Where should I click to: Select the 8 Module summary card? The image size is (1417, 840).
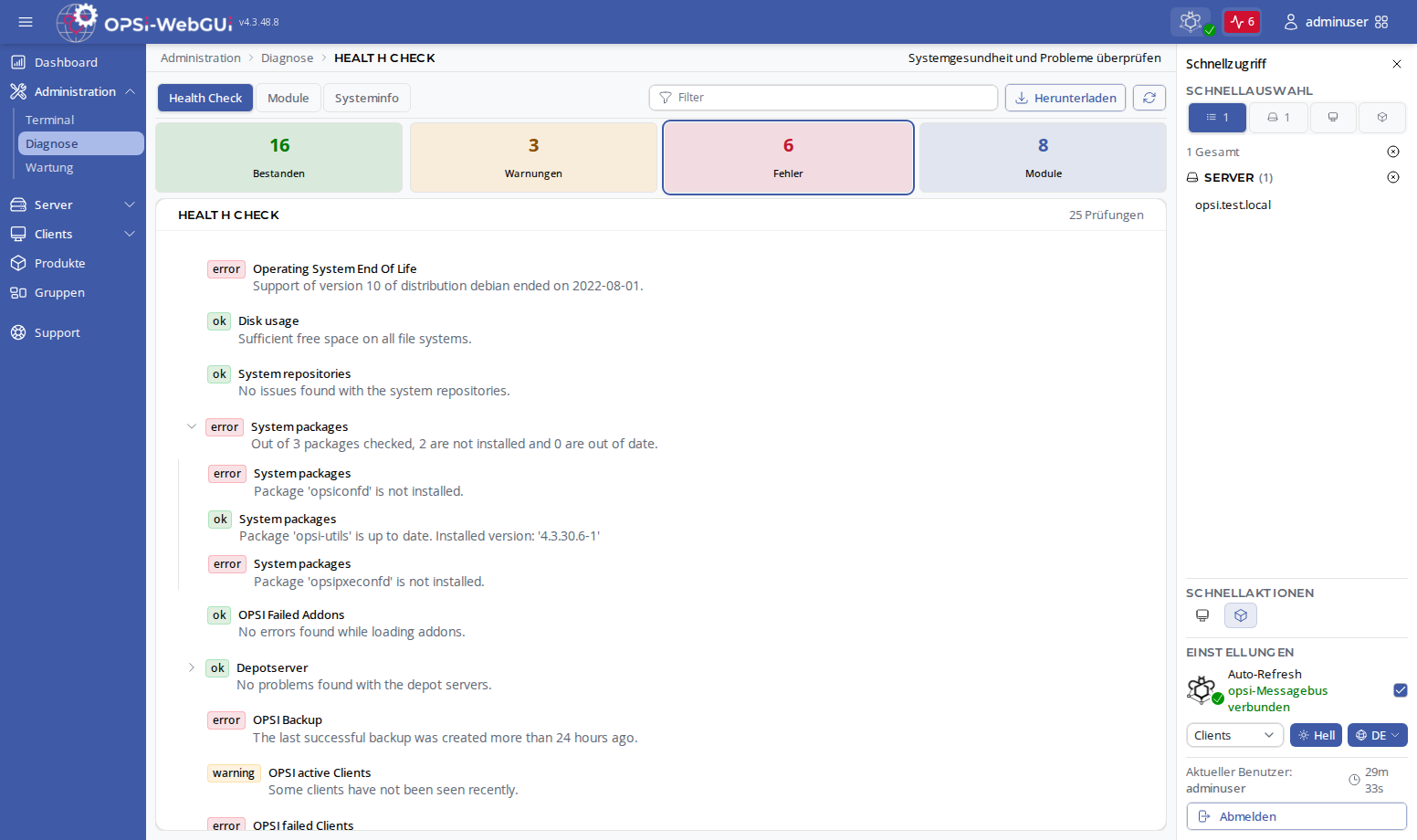coord(1043,157)
